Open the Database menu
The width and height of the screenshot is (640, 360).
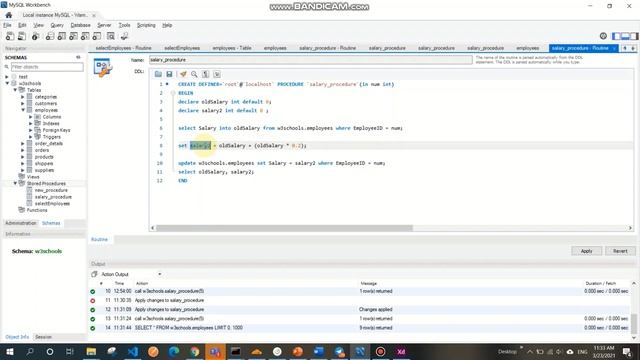(x=80, y=25)
